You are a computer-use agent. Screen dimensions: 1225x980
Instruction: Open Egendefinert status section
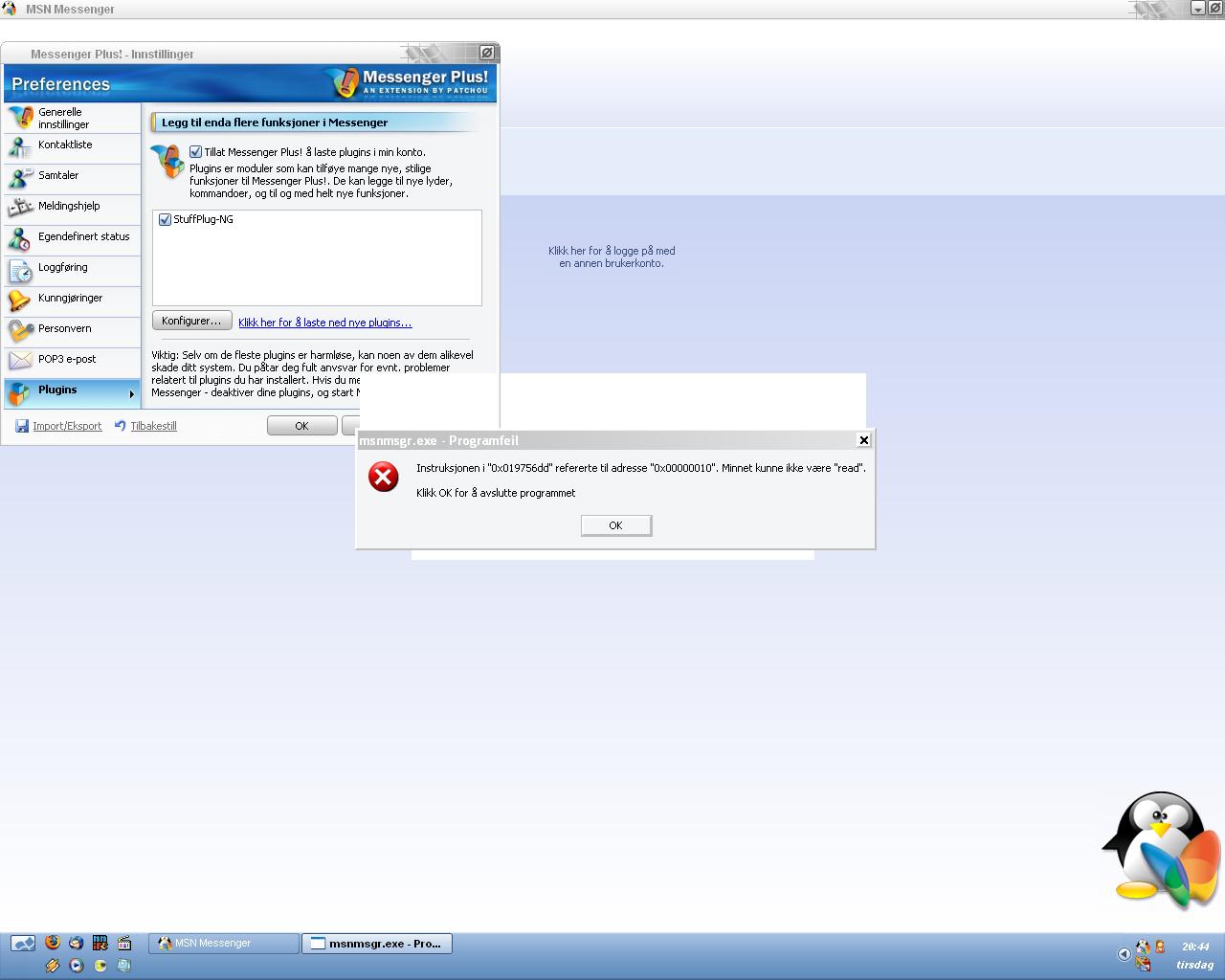[72, 240]
